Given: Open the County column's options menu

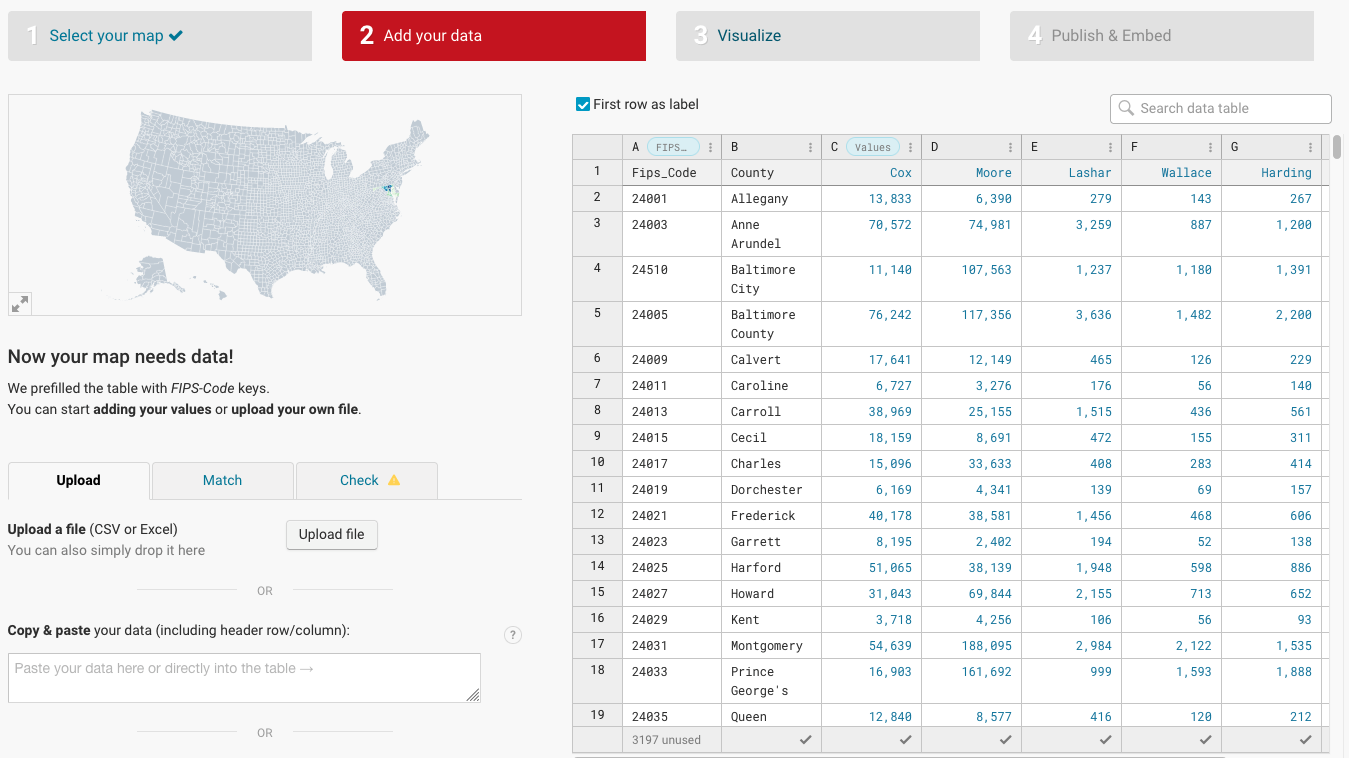Looking at the screenshot, I should click(811, 146).
